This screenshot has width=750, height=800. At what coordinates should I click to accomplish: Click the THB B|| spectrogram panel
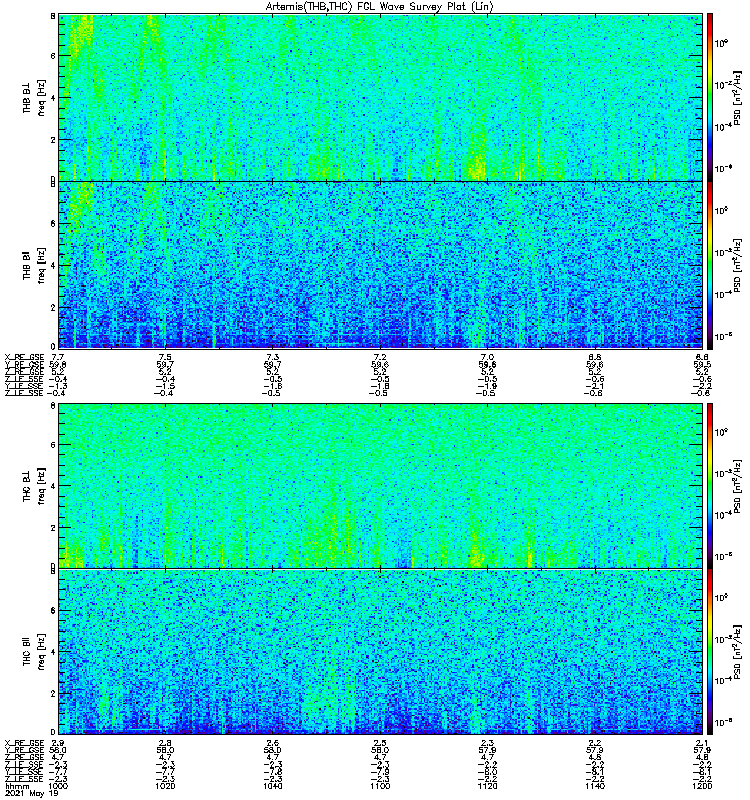381,265
